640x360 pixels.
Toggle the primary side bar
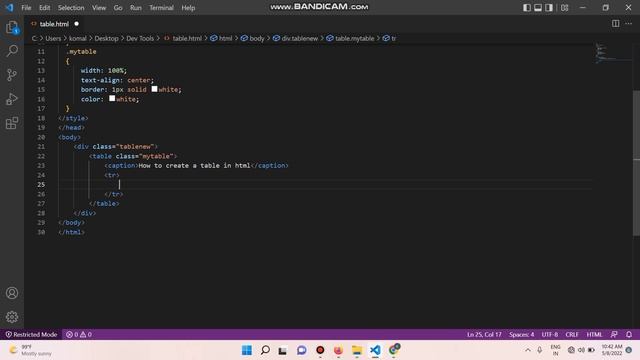coord(527,7)
